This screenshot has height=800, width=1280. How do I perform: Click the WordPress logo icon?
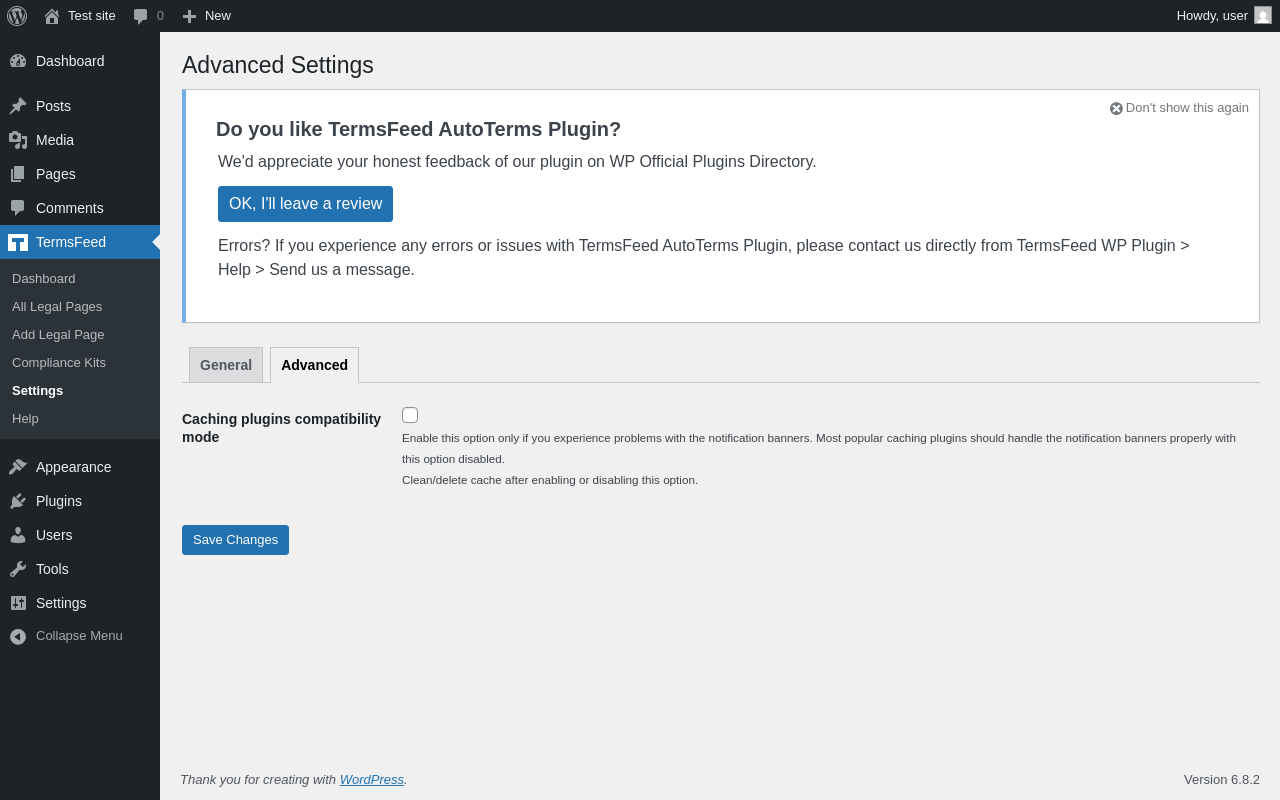click(17, 16)
